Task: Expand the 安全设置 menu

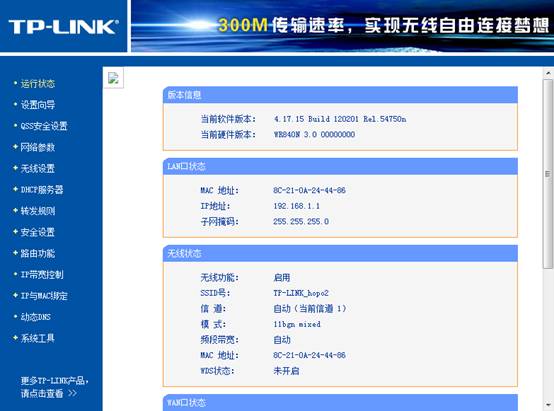Action: coord(37,232)
